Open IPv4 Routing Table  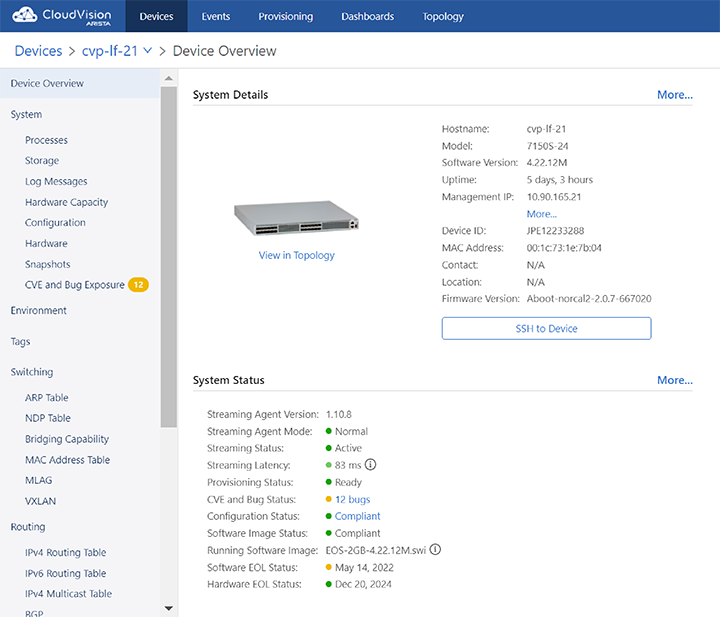pos(66,552)
